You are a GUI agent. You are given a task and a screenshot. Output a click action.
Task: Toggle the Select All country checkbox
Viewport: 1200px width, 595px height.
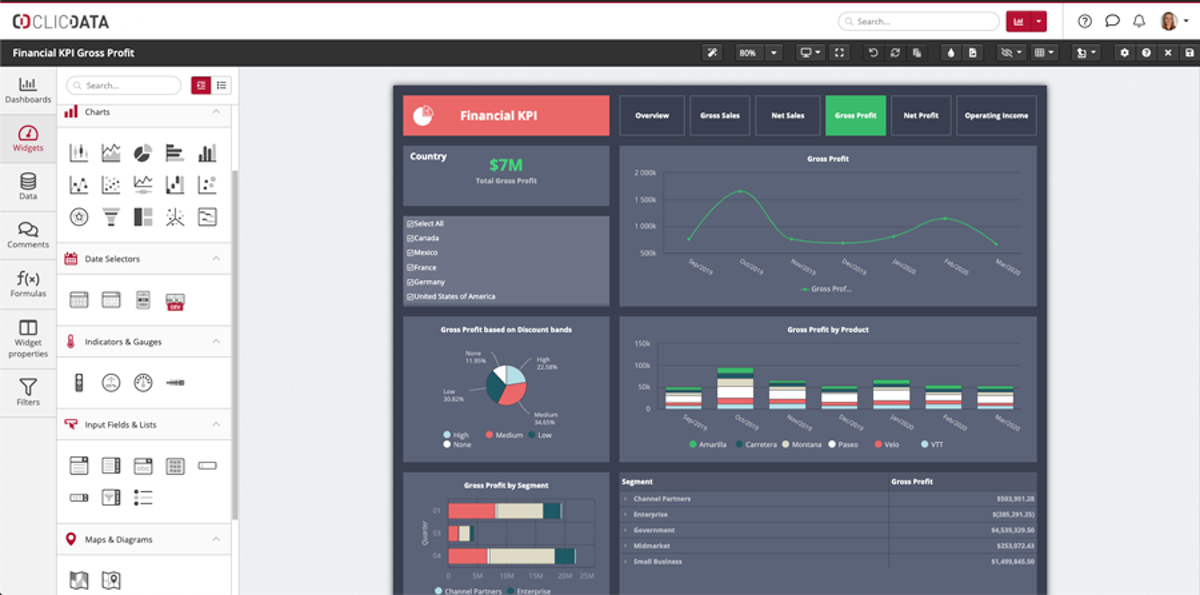[410, 224]
